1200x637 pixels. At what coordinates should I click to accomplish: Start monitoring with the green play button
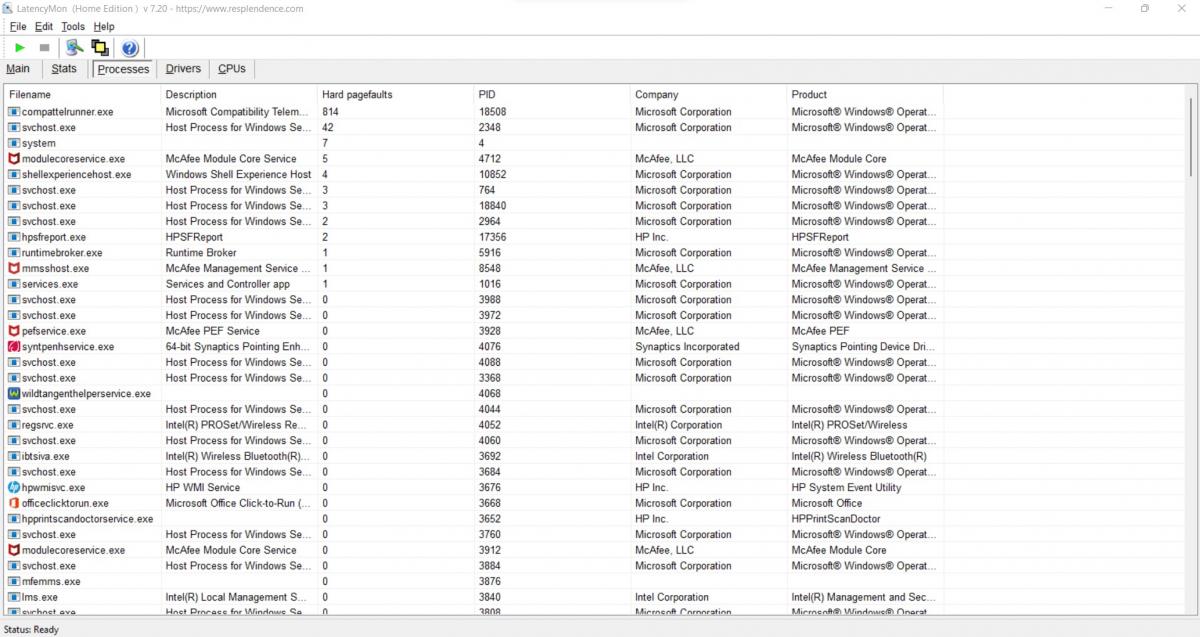click(x=20, y=47)
